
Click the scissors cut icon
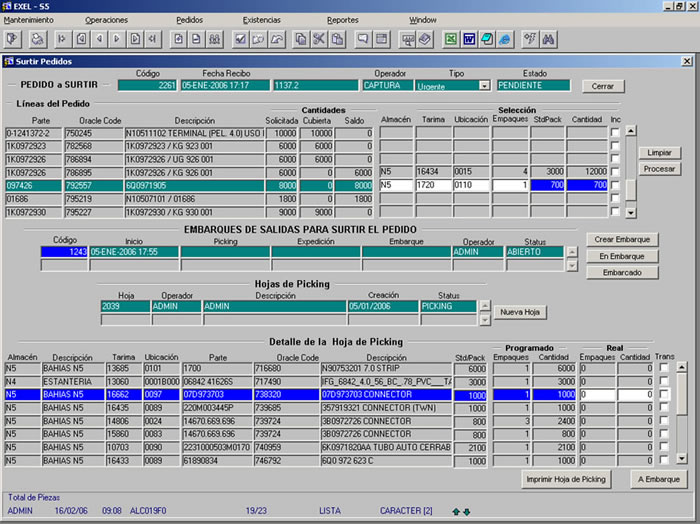[x=319, y=39]
